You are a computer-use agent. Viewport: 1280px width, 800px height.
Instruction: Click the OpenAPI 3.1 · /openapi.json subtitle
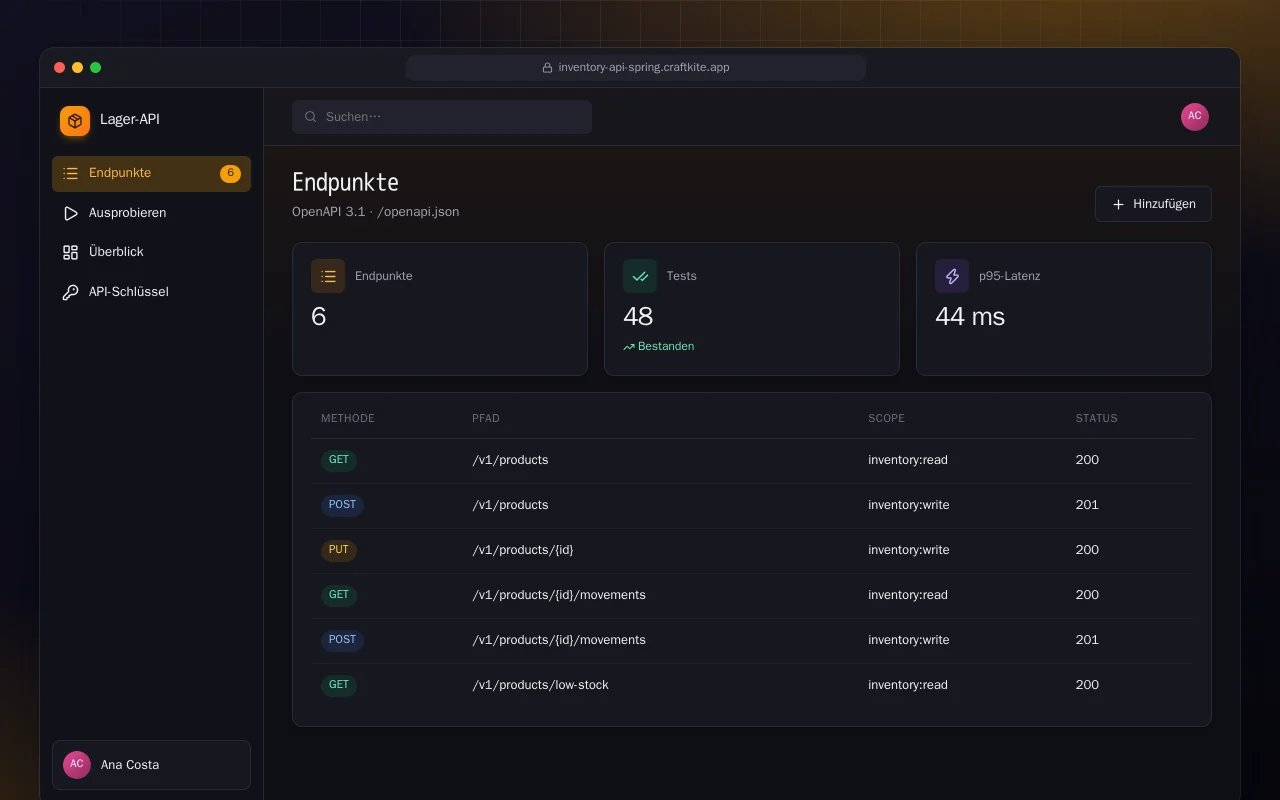(x=376, y=212)
